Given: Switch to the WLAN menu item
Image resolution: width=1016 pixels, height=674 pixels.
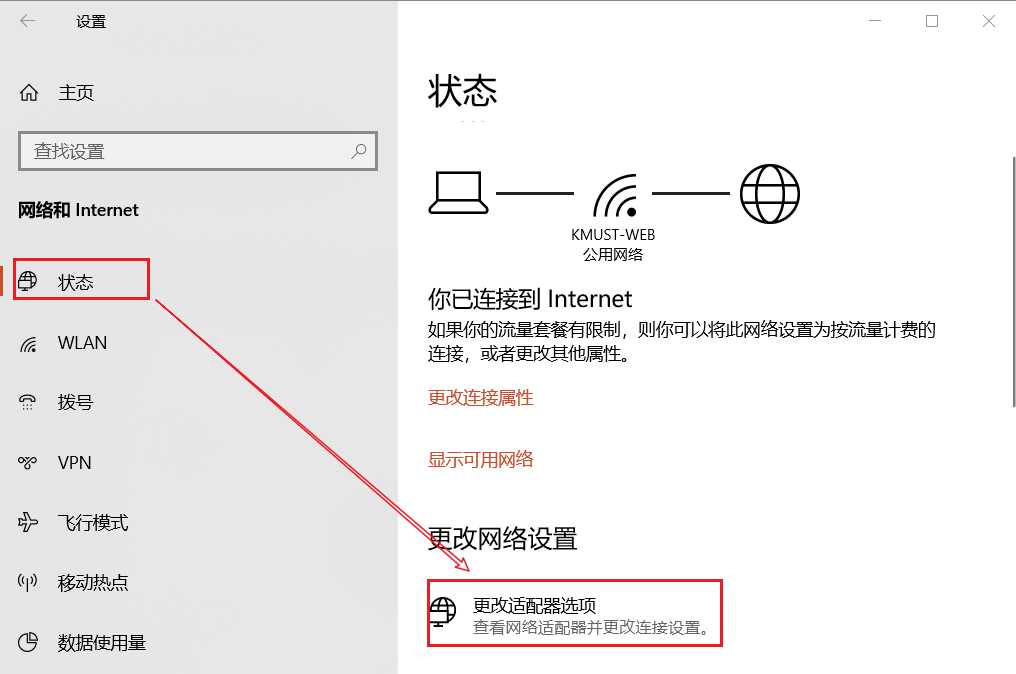Looking at the screenshot, I should [82, 343].
